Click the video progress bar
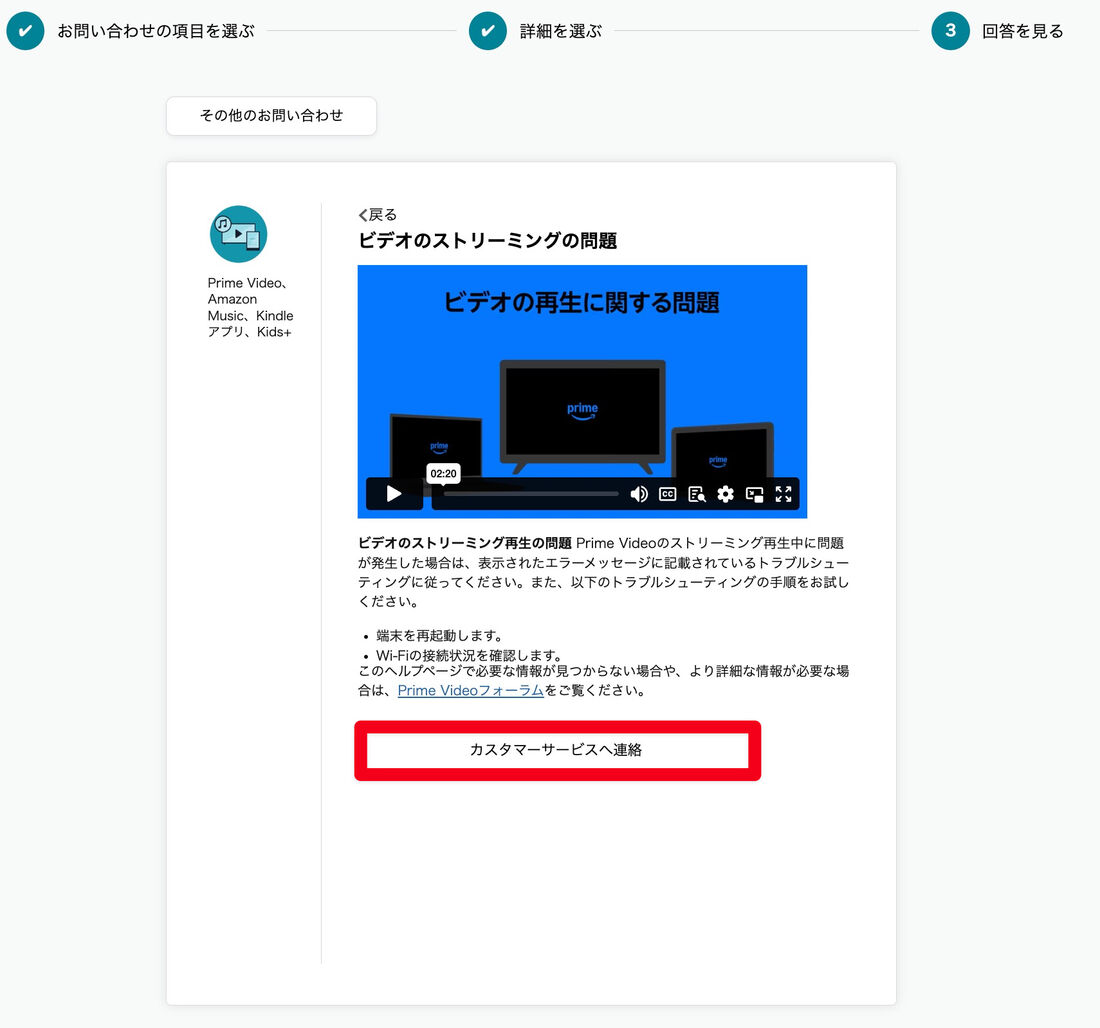Image resolution: width=1100 pixels, height=1028 pixels. click(x=531, y=494)
